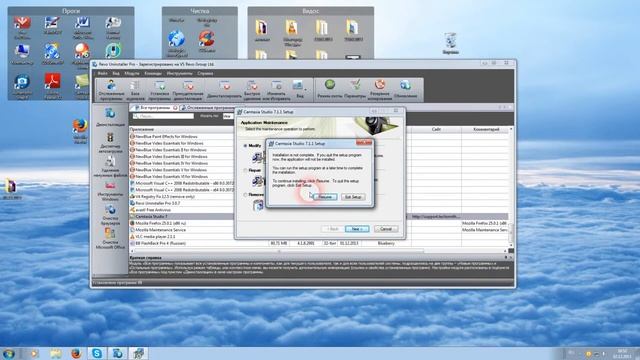Click the Windows Start button
This screenshot has width=640, height=360.
[9, 353]
